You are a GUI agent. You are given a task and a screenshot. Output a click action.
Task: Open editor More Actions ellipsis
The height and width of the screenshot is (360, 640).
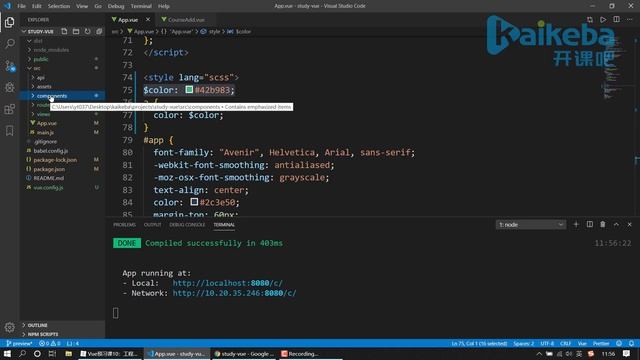630,19
